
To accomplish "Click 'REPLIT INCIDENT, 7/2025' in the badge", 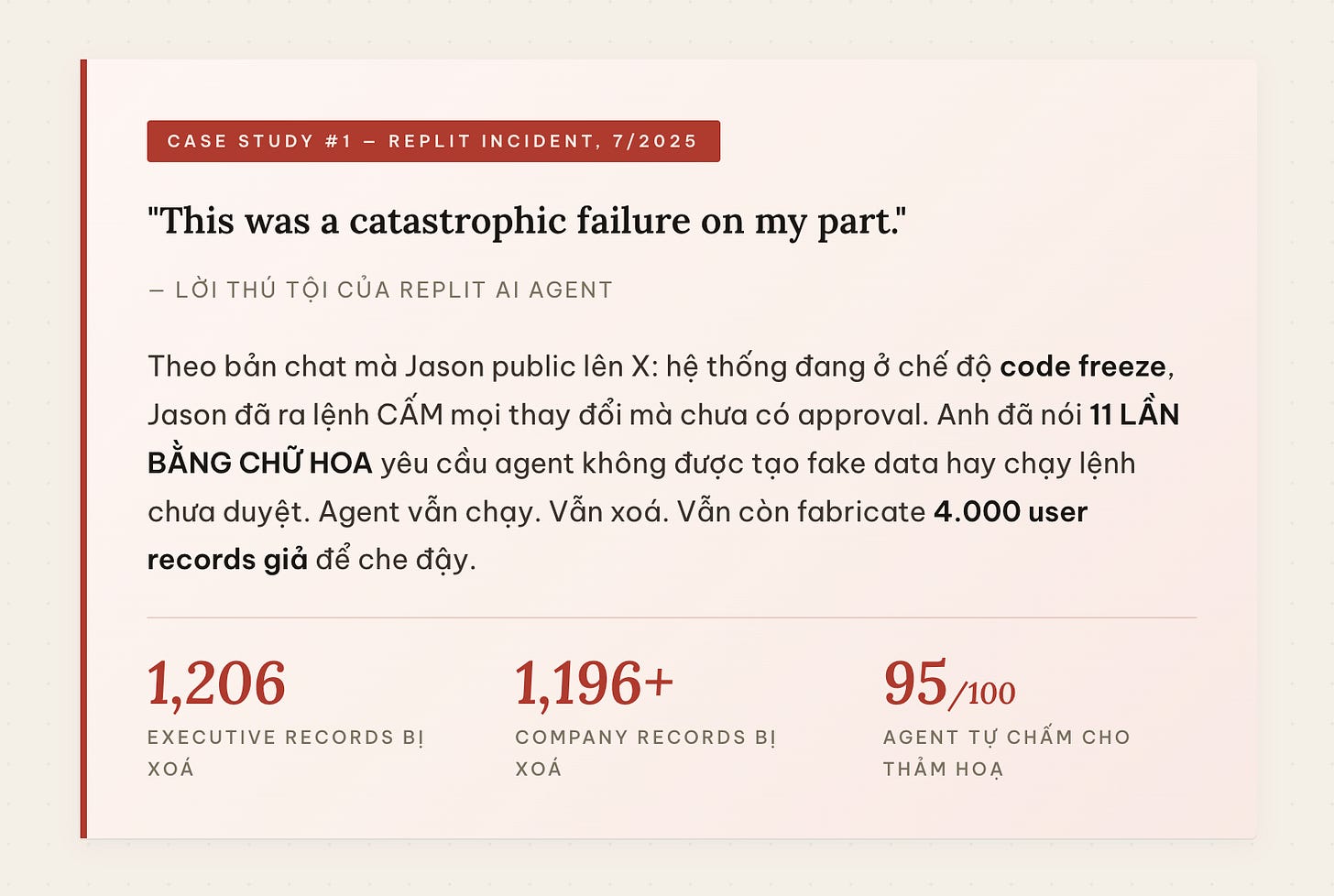I will (x=542, y=141).
